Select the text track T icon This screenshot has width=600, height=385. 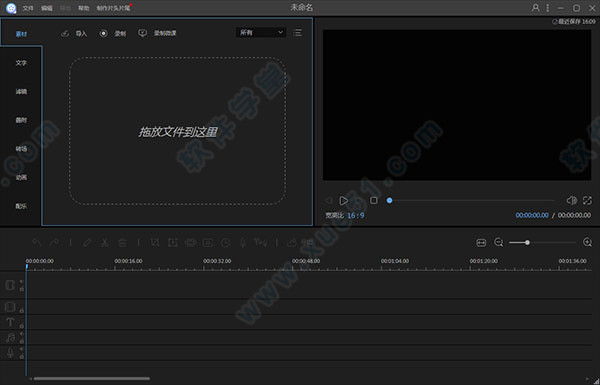tap(10, 322)
